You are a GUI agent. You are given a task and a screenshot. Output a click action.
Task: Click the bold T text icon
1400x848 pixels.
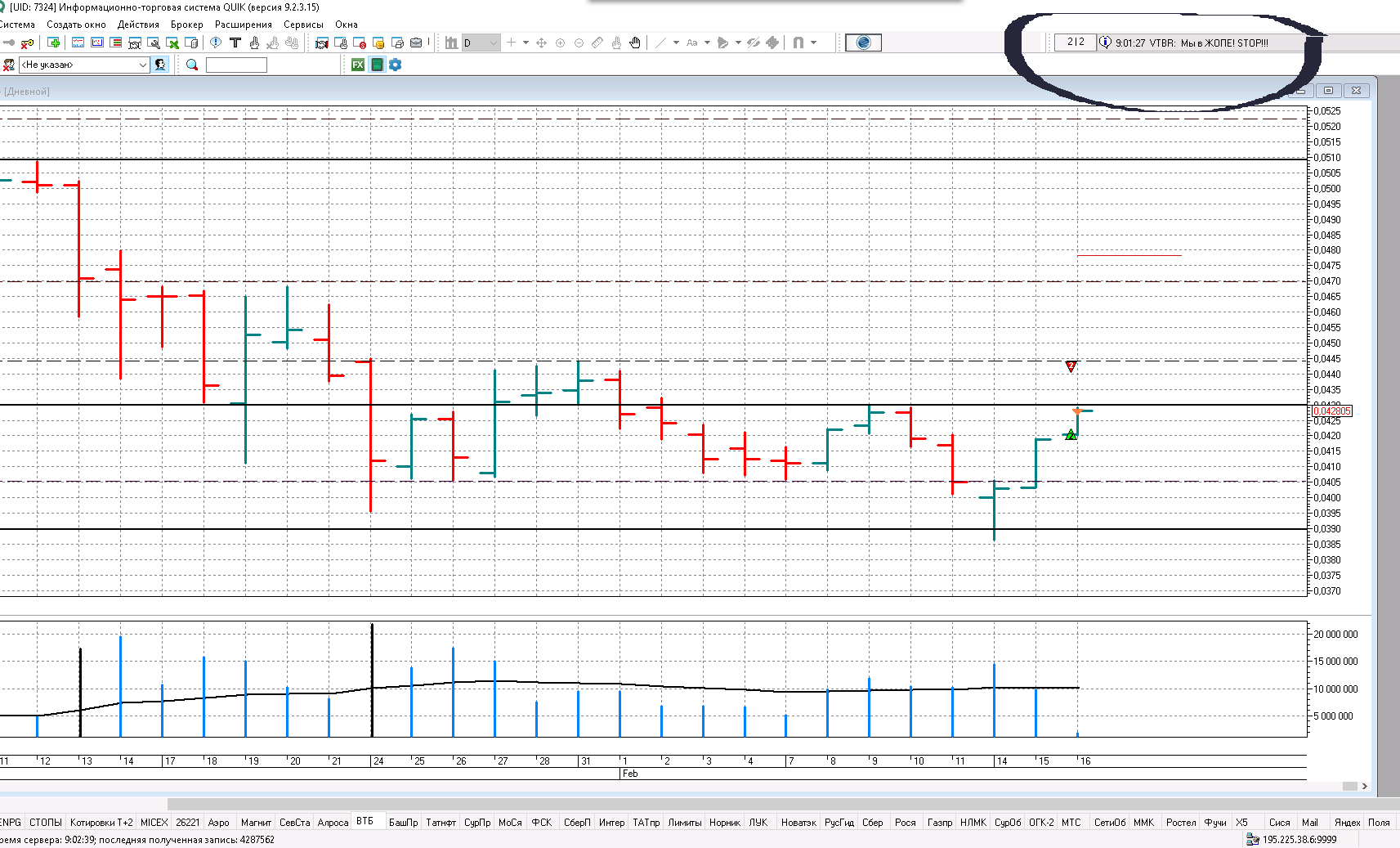click(235, 43)
